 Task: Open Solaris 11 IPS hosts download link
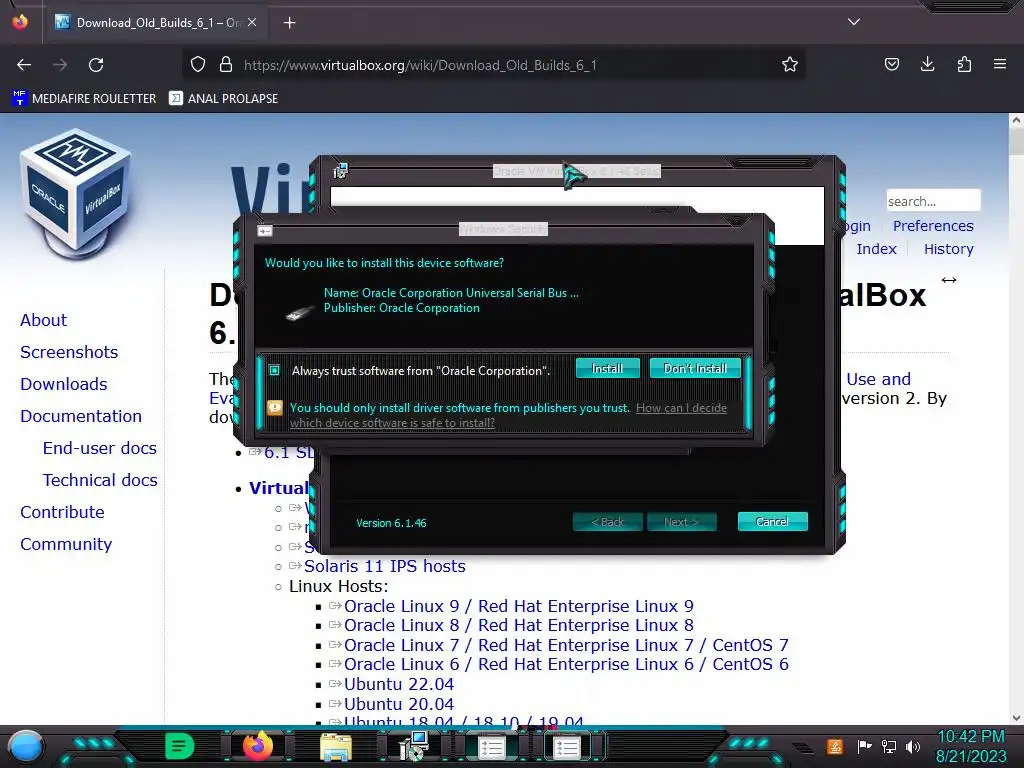(x=385, y=566)
